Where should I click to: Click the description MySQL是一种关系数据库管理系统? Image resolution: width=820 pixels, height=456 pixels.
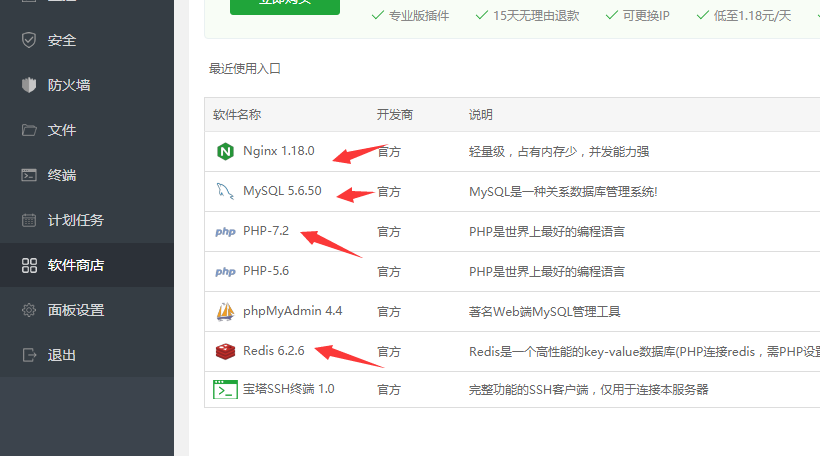(563, 192)
